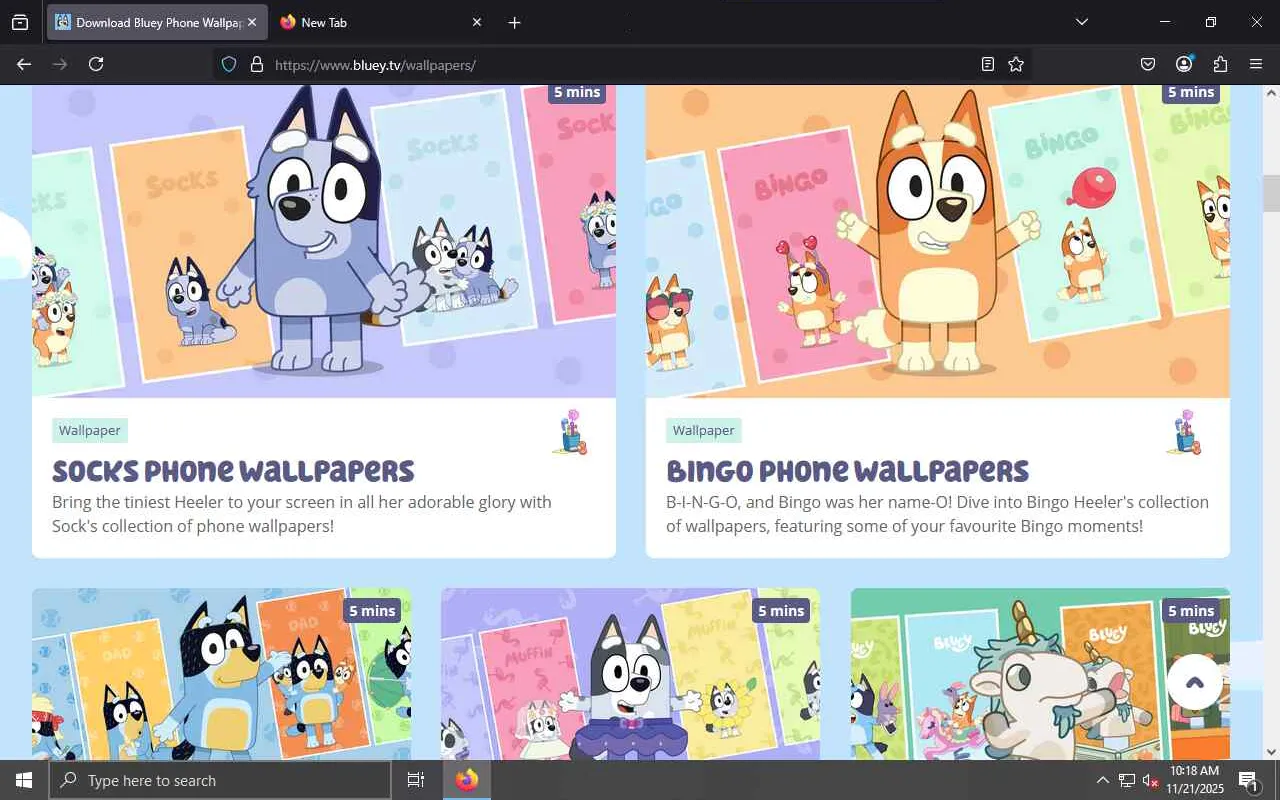Click the Bingo card description text
1280x800 pixels.
pos(937,514)
